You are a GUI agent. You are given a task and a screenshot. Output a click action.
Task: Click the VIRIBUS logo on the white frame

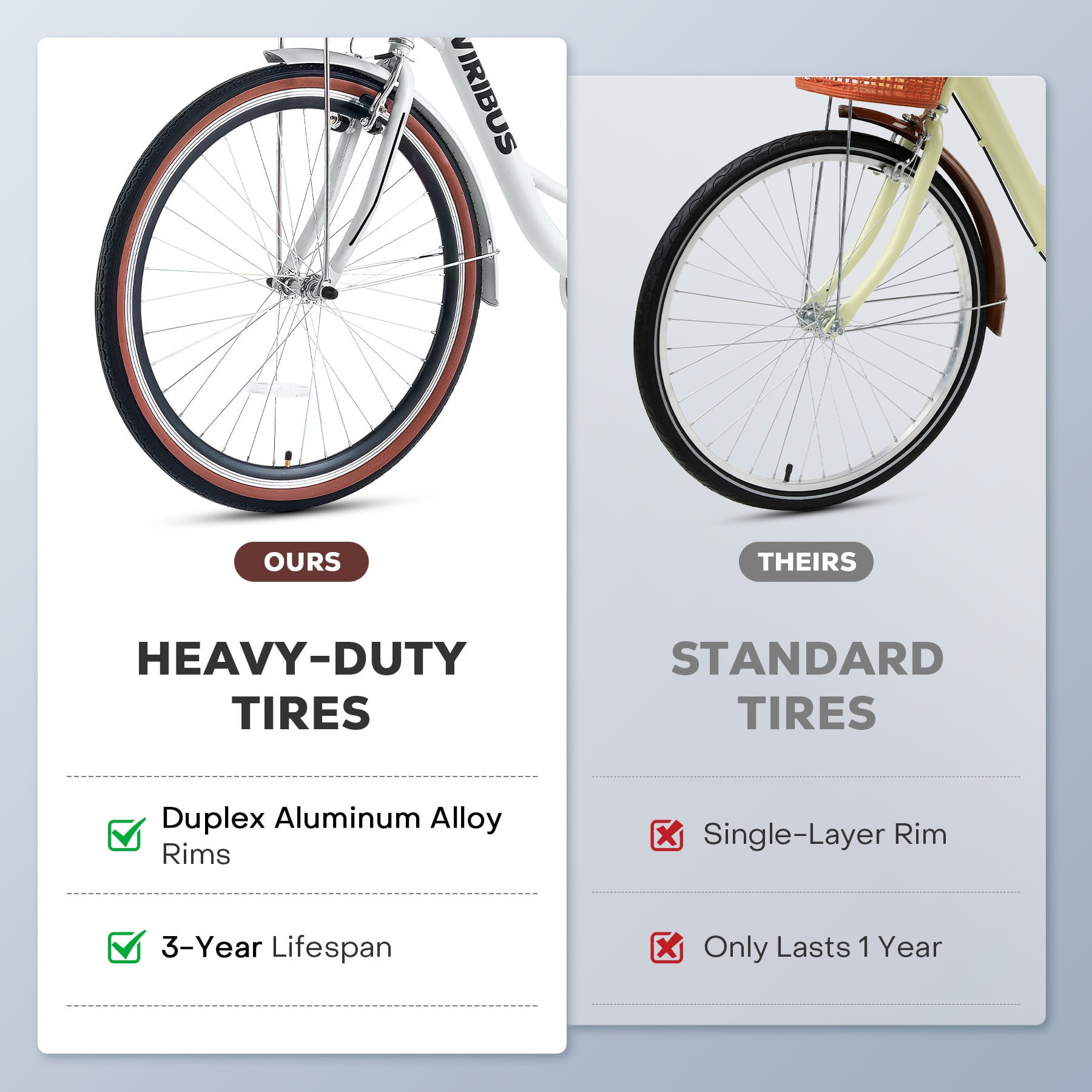tap(484, 97)
